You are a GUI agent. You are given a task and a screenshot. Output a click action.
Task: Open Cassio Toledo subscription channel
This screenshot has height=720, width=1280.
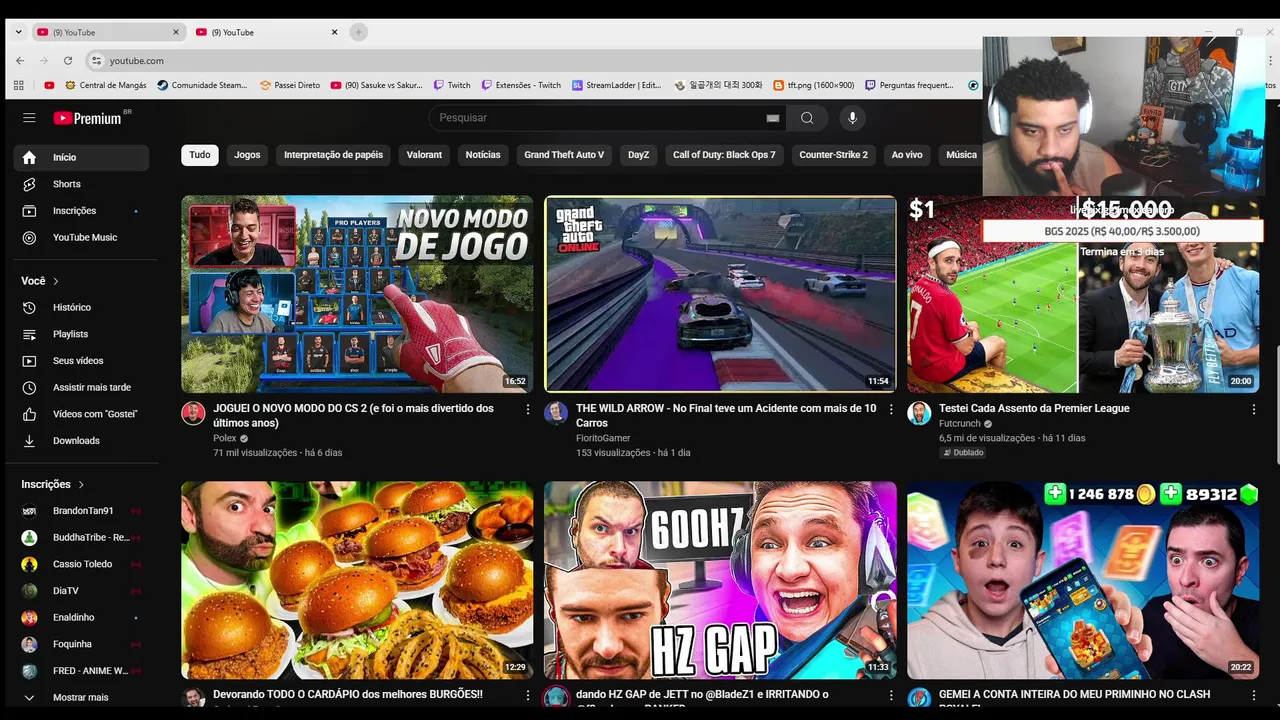click(81, 564)
